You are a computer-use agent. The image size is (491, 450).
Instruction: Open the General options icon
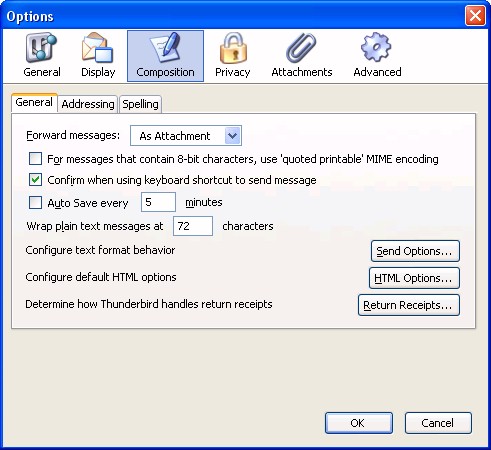coord(41,47)
